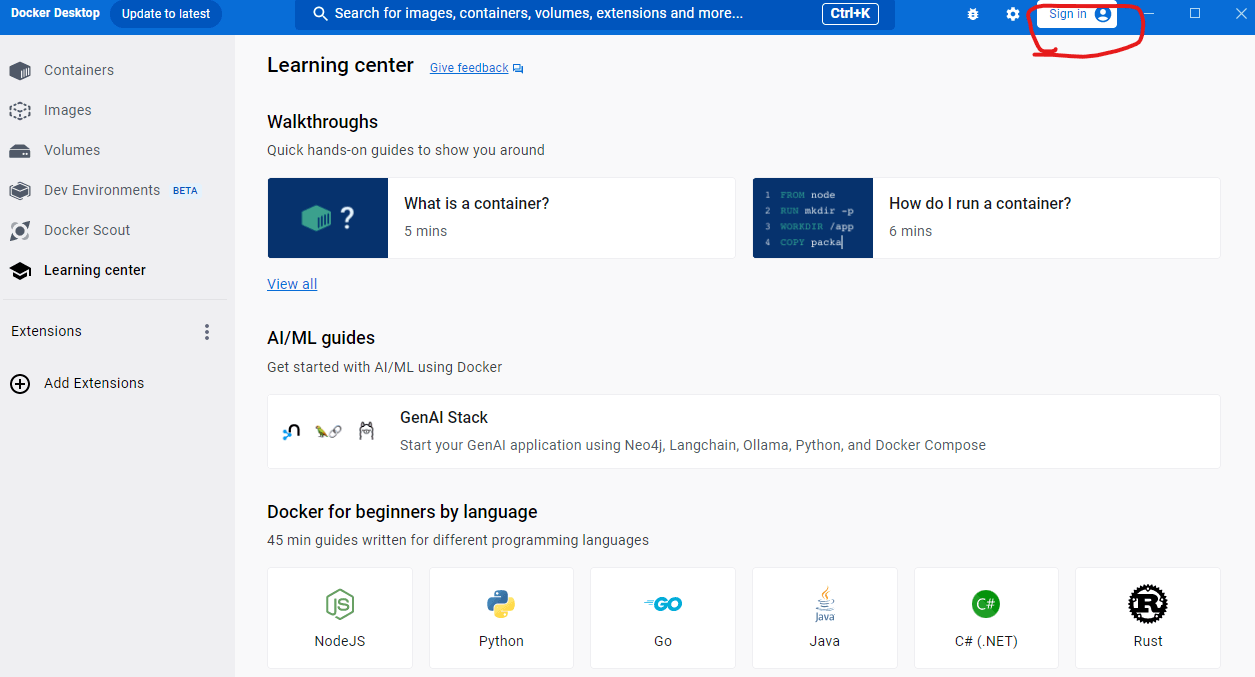Click the NodeJS logo icon
The width and height of the screenshot is (1255, 677).
tap(340, 604)
